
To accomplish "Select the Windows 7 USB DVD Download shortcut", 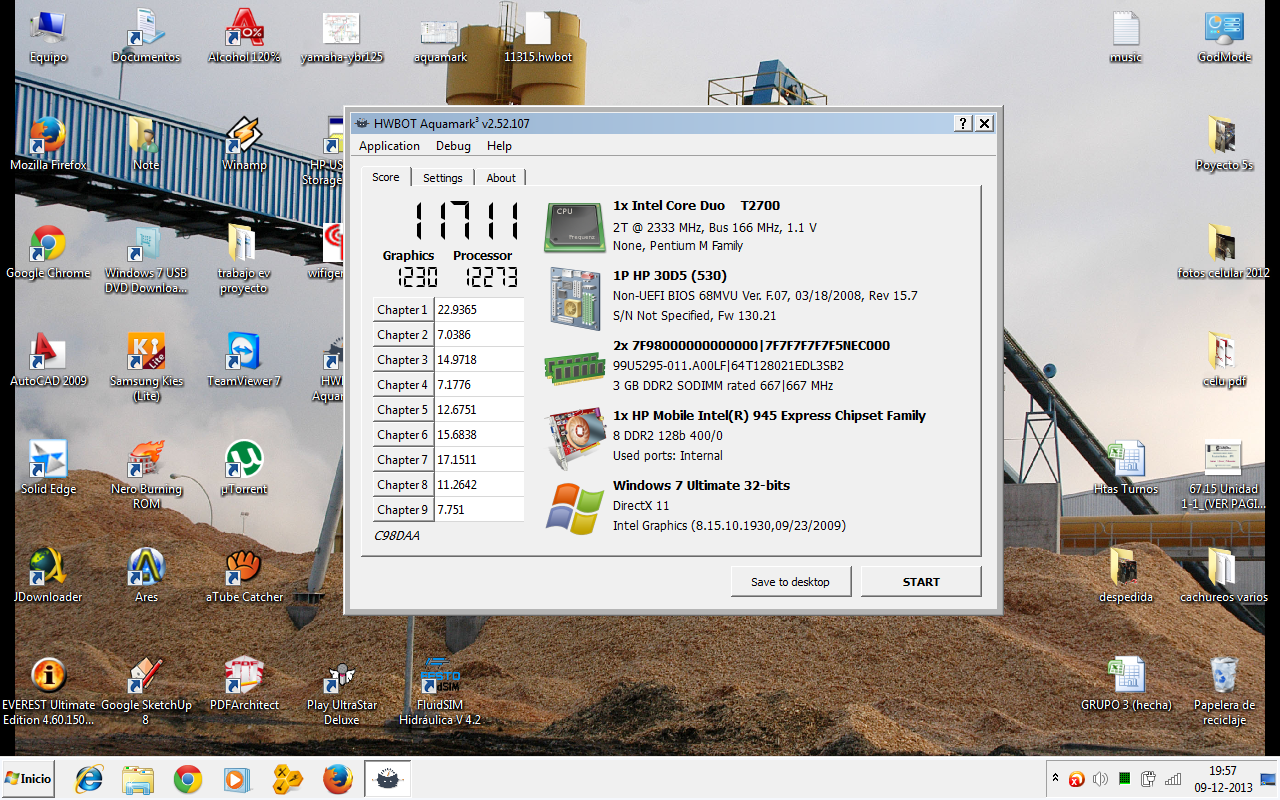I will pyautogui.click(x=146, y=260).
